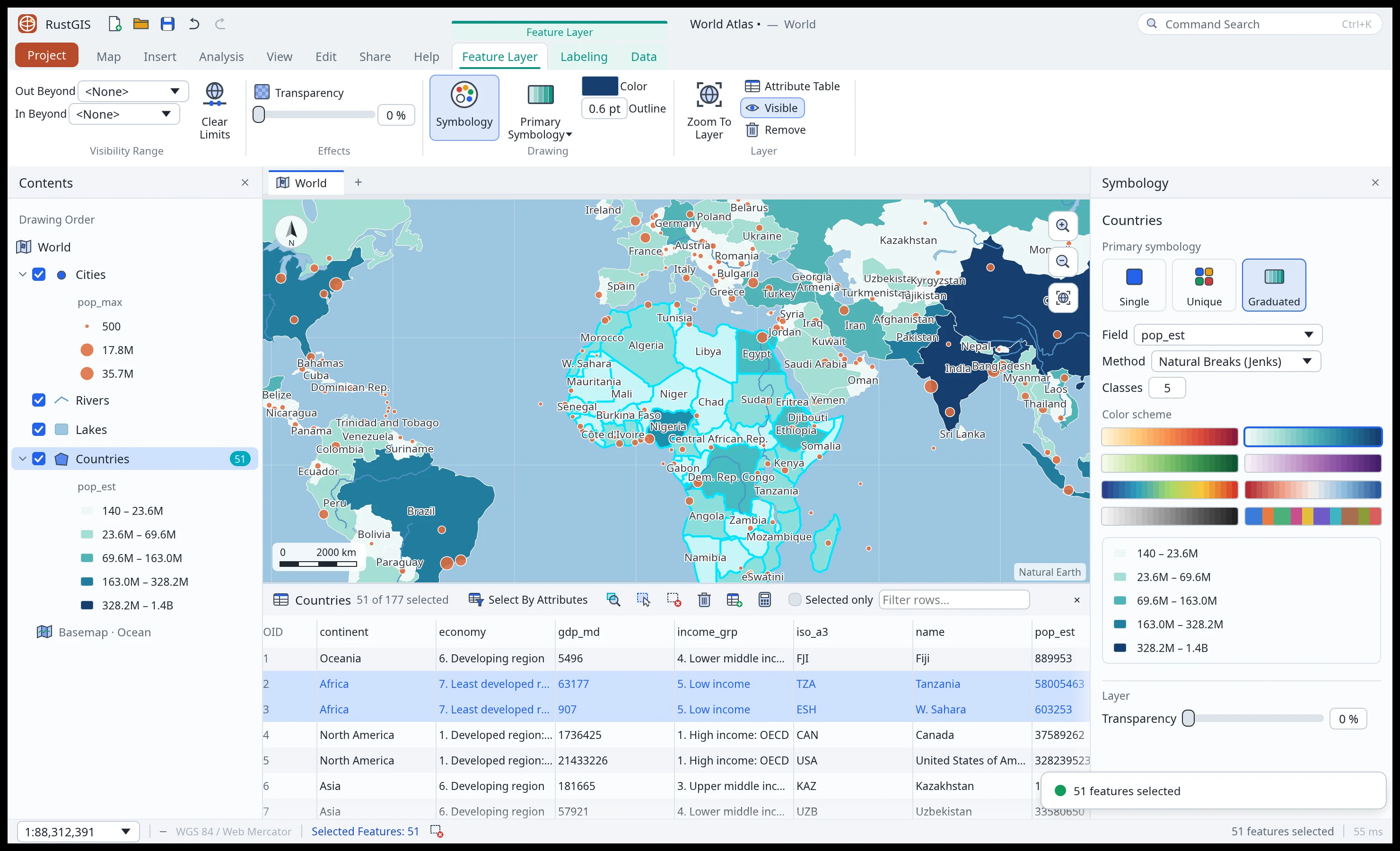Click the Clear Limits globe icon
The height and width of the screenshot is (851, 1400).
[x=214, y=111]
